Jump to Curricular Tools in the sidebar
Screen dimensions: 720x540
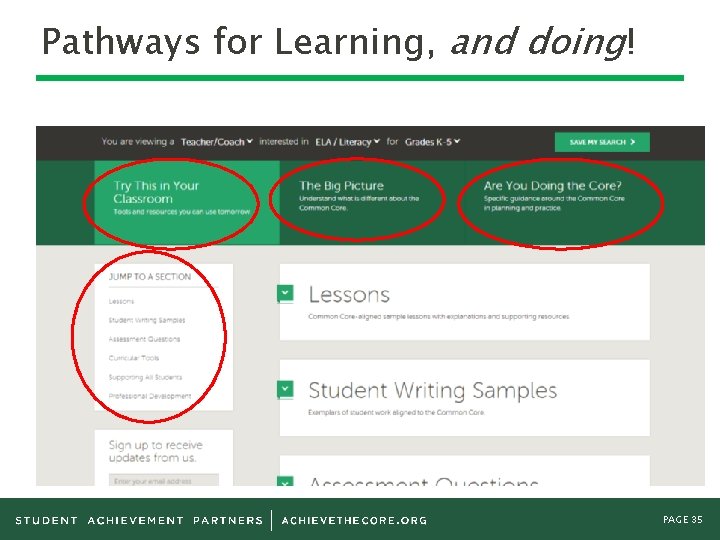[x=134, y=358]
